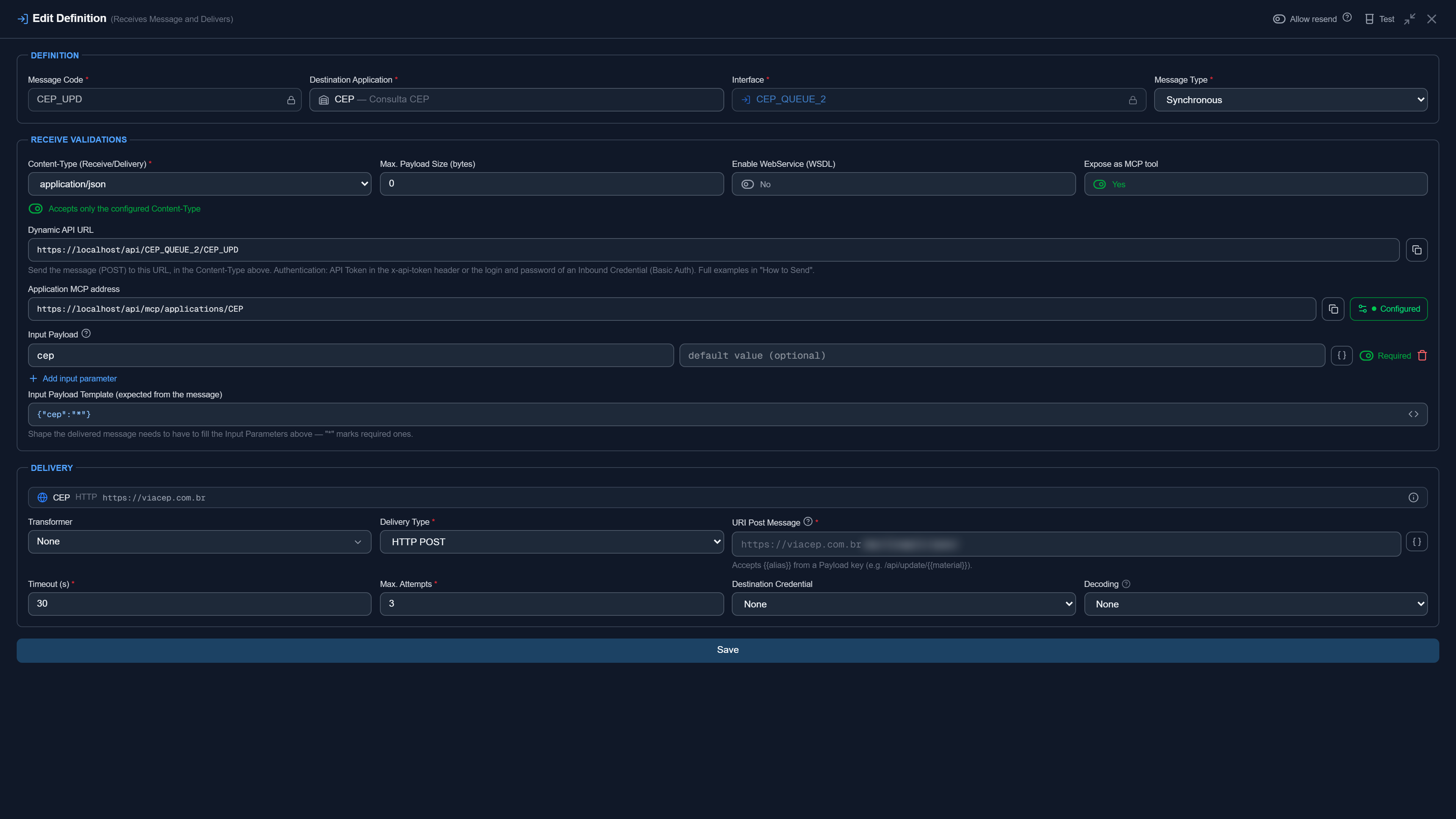The width and height of the screenshot is (1456, 819).
Task: Click the default value (optional) field
Action: [x=1002, y=356]
